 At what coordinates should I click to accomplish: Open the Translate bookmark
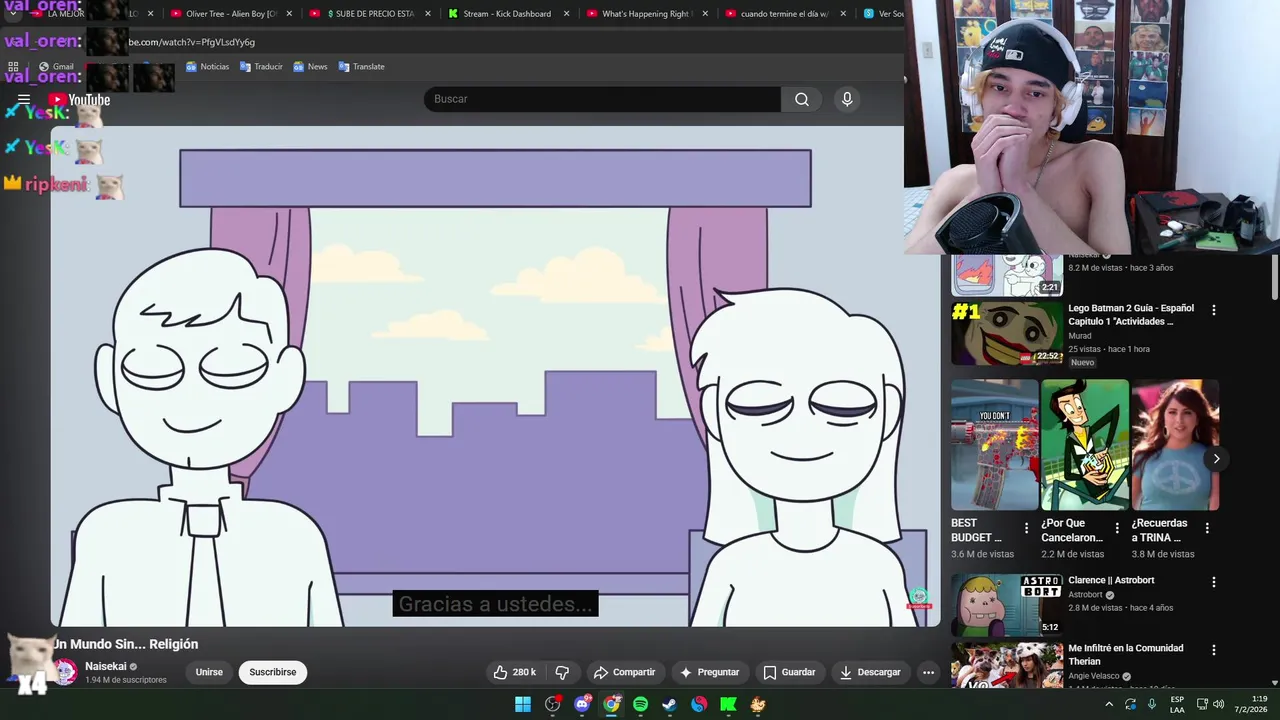click(x=361, y=67)
